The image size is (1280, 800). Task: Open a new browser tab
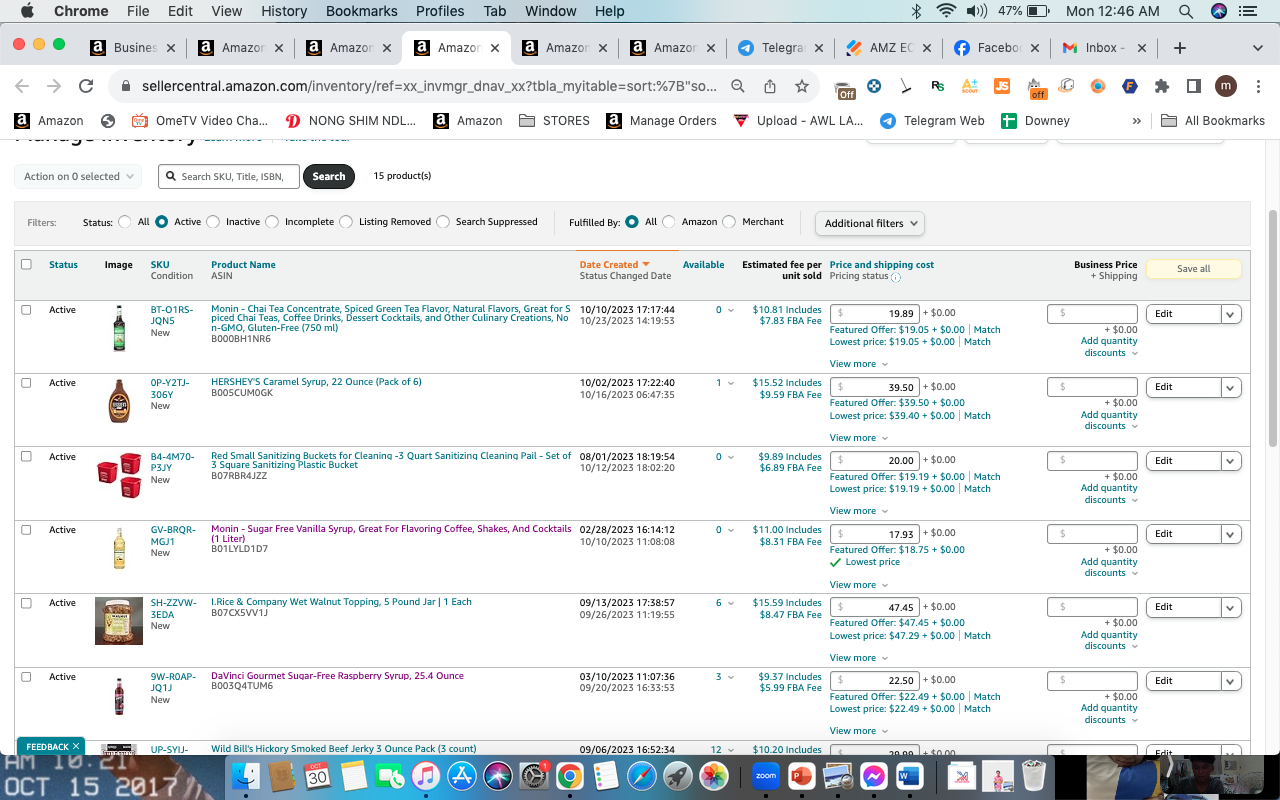click(x=1180, y=47)
